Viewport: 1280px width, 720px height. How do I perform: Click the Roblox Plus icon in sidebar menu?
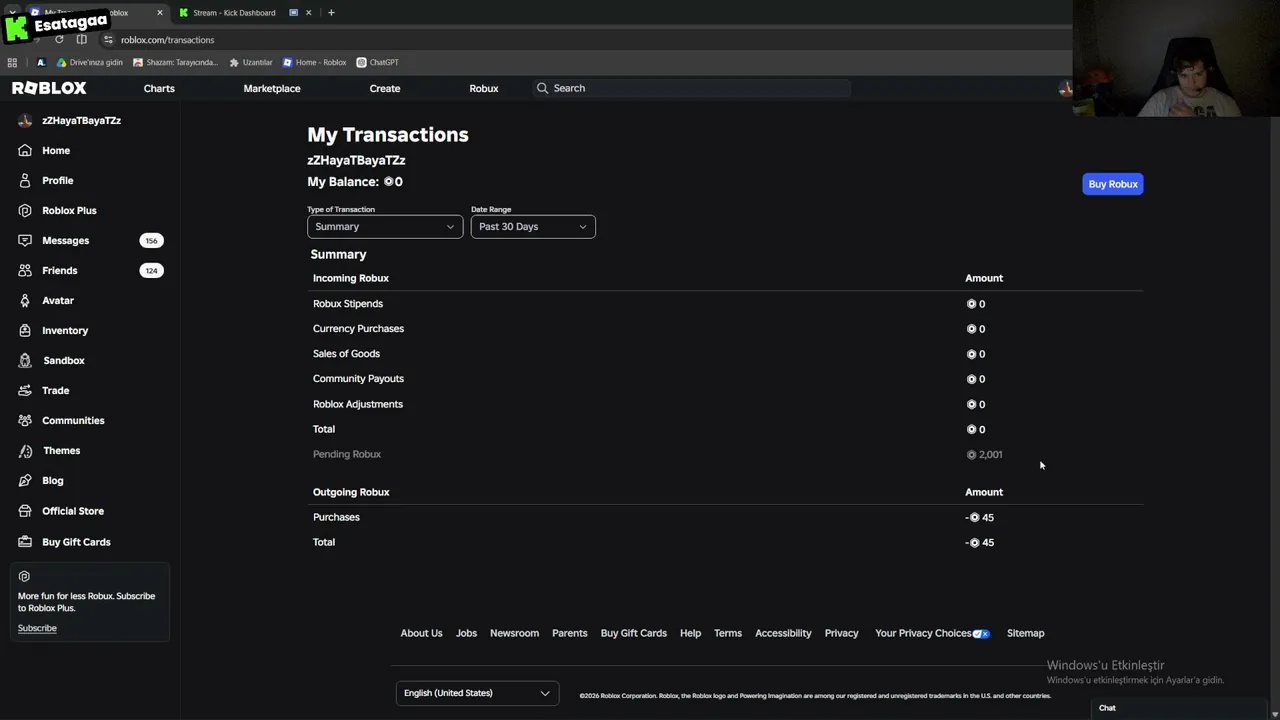point(24,210)
